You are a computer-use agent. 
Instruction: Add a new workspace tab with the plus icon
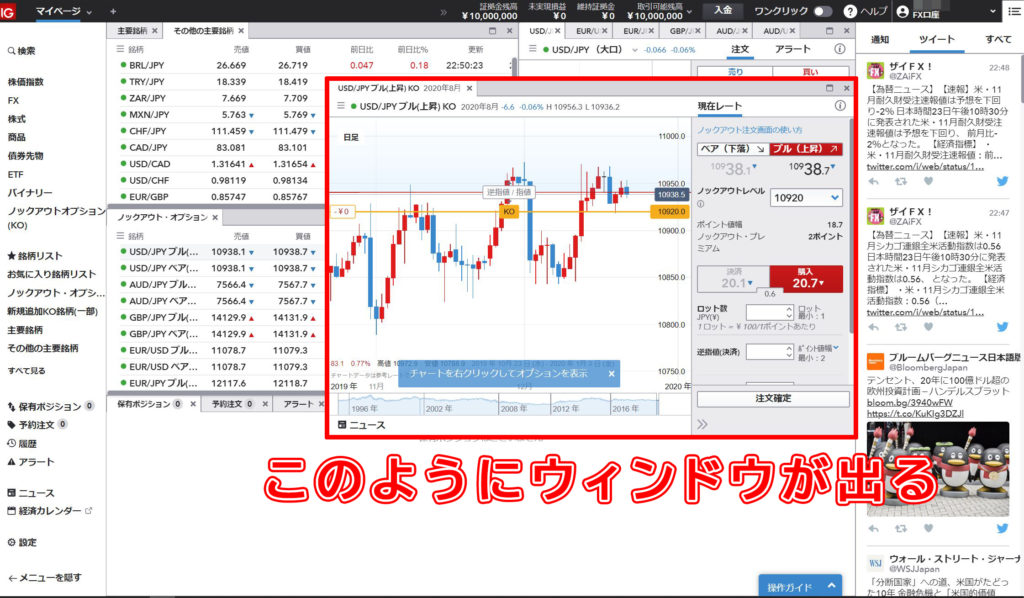point(113,11)
